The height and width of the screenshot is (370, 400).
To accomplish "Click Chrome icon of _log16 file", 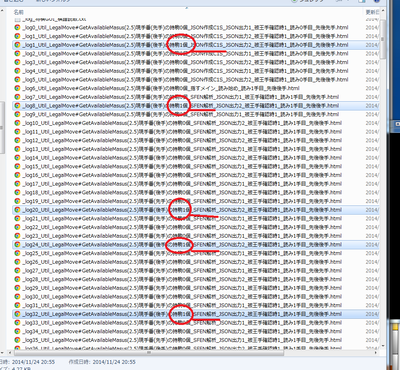I will [17, 175].
